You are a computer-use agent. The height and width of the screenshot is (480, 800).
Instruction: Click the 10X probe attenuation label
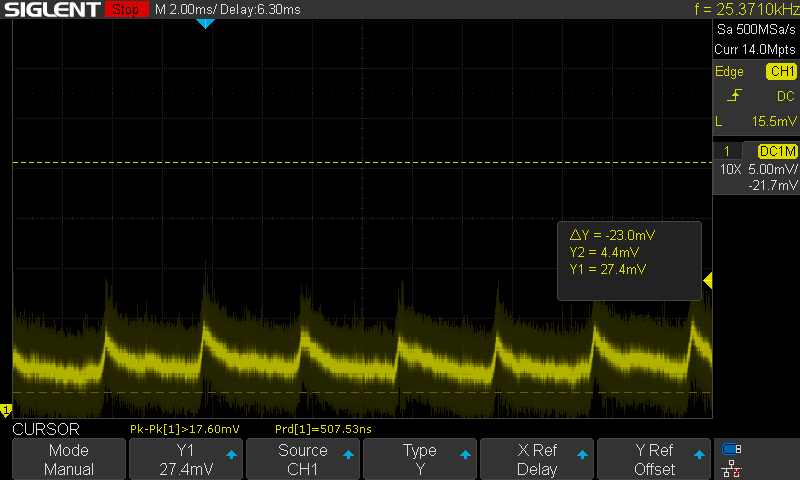730,169
